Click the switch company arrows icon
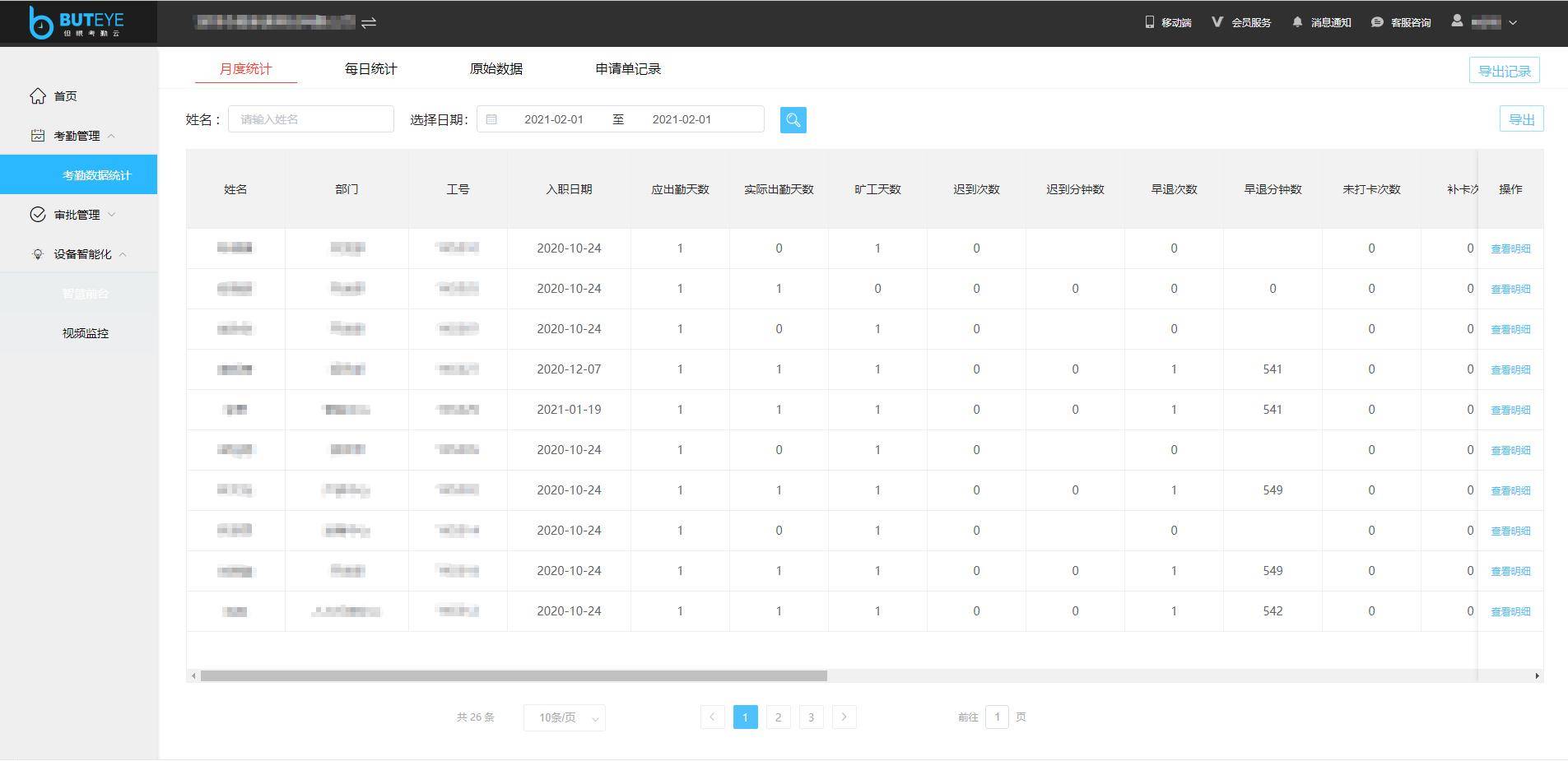 [369, 22]
